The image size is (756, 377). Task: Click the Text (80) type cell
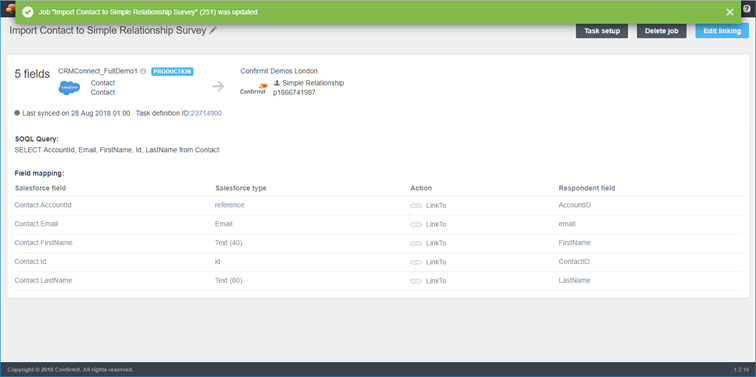click(229, 280)
